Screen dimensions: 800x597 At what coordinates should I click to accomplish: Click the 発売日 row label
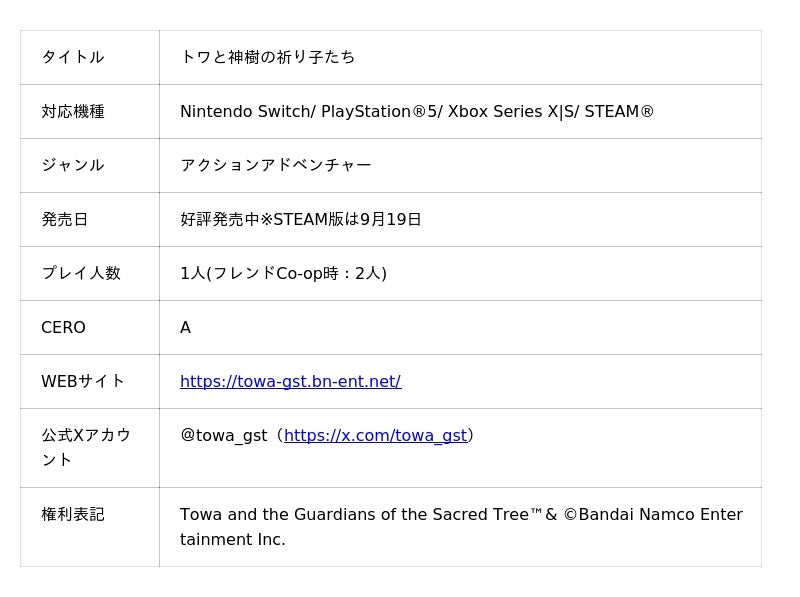pyautogui.click(x=64, y=219)
